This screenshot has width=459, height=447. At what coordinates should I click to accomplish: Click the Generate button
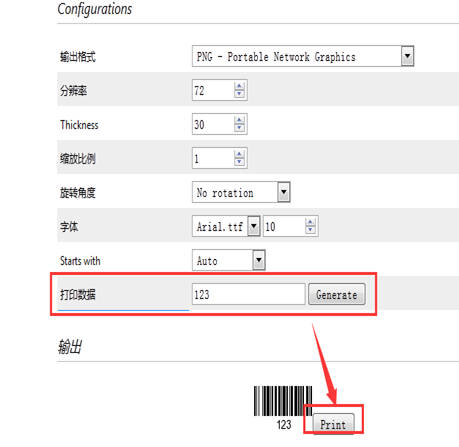[x=337, y=294]
